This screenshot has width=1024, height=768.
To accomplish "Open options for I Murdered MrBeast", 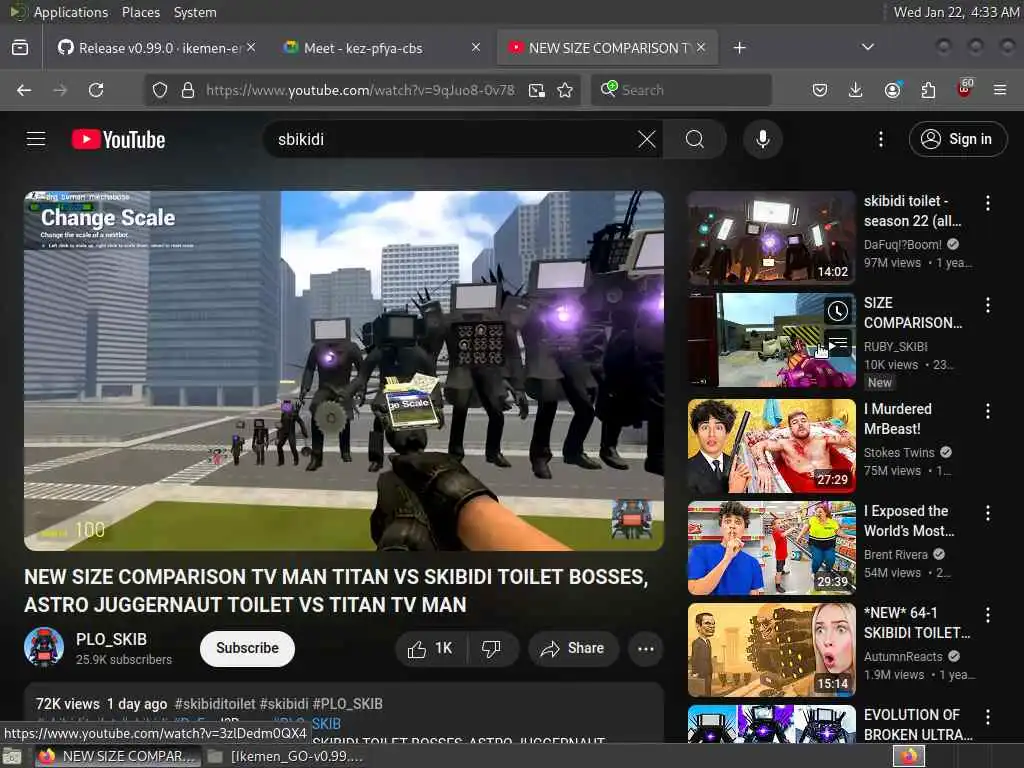I will tap(987, 411).
